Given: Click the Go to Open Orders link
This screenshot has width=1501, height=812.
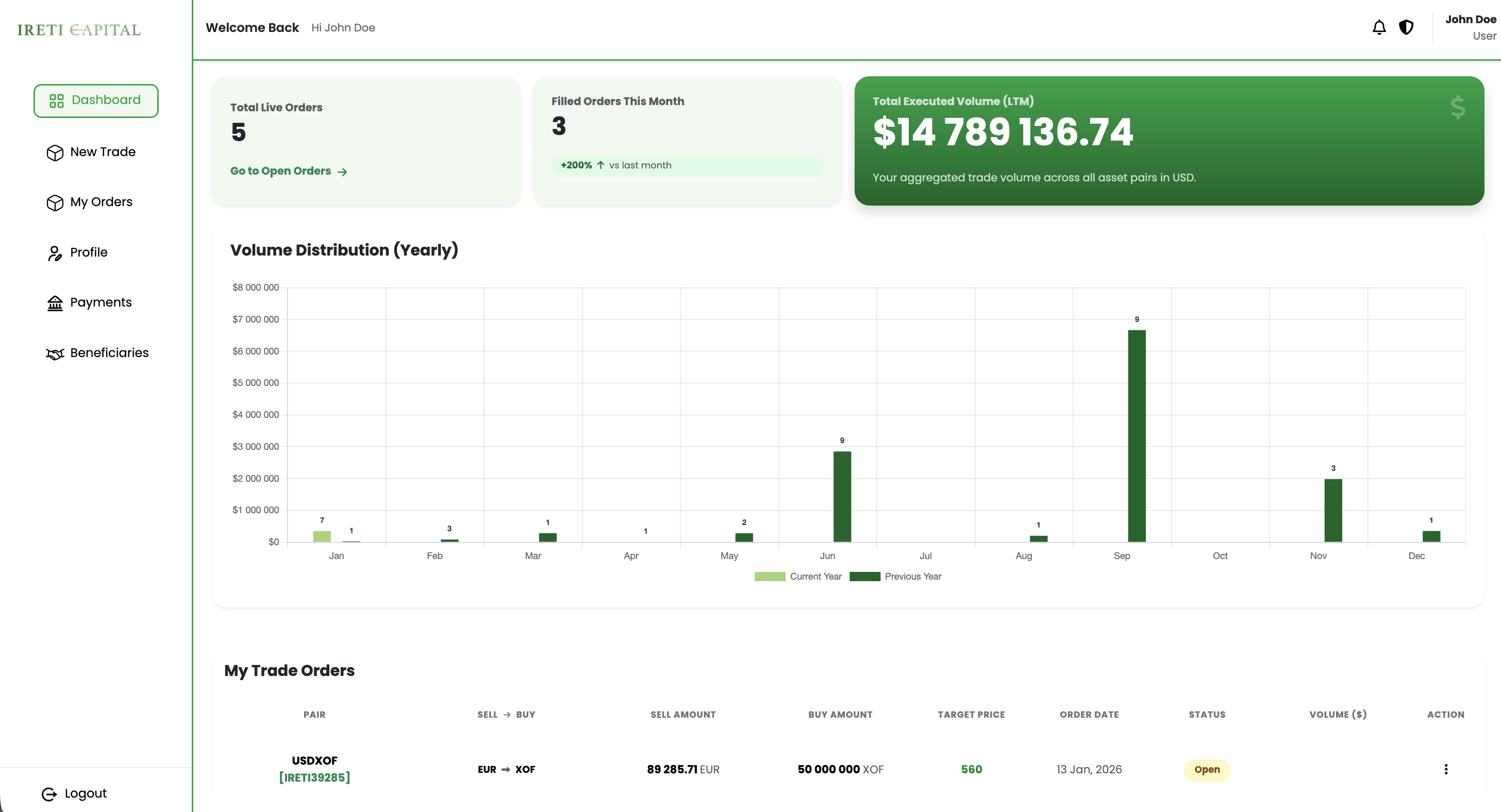Looking at the screenshot, I should click(289, 171).
